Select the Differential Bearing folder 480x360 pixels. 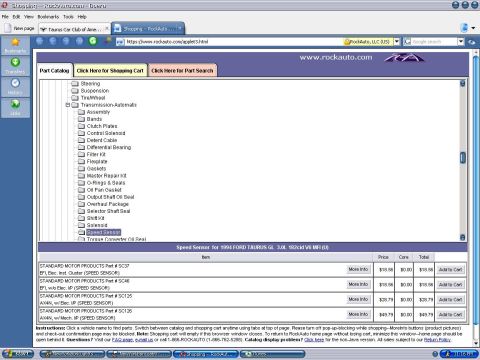coord(109,147)
